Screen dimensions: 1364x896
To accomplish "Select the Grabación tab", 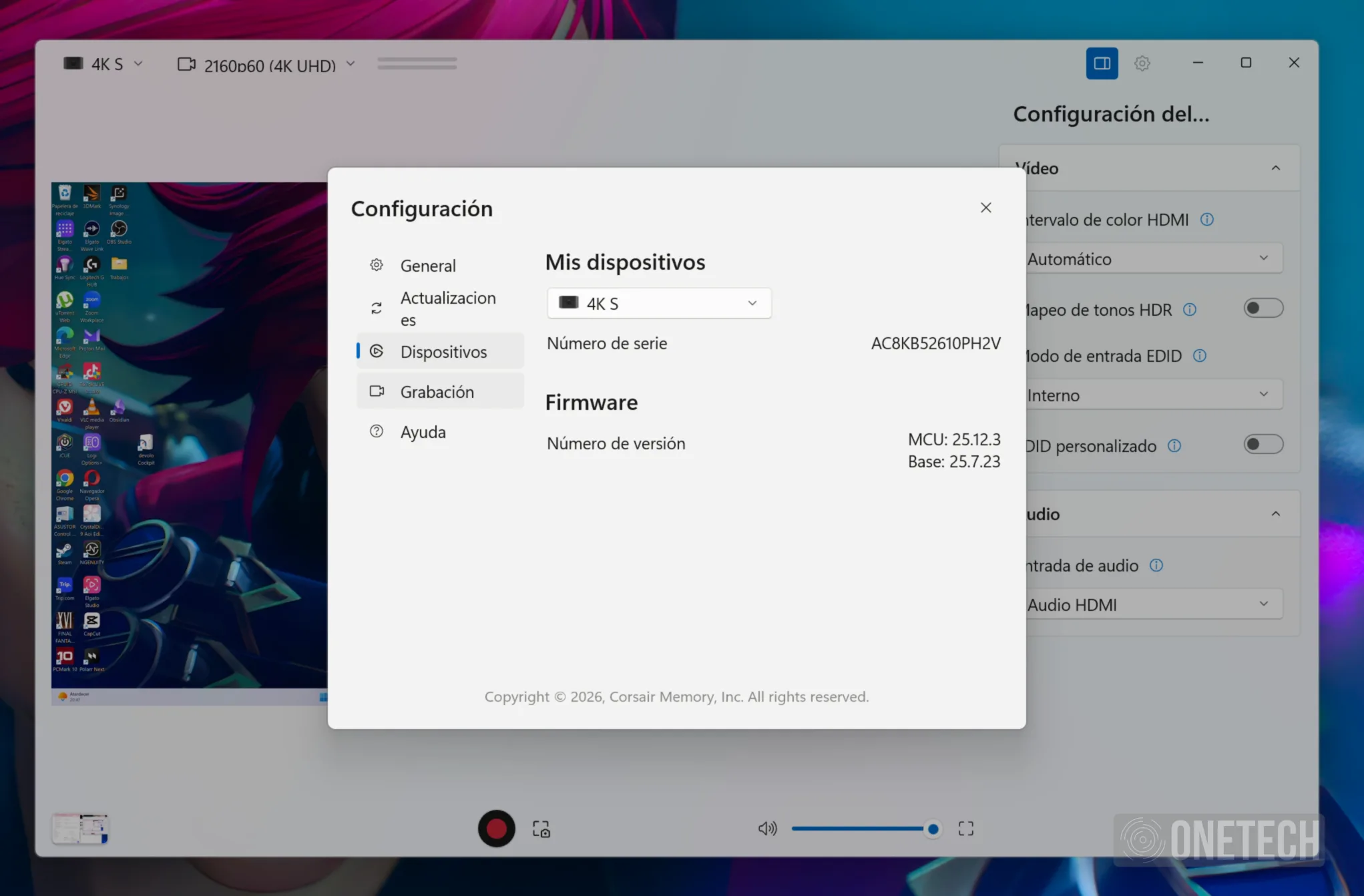I will pos(441,391).
